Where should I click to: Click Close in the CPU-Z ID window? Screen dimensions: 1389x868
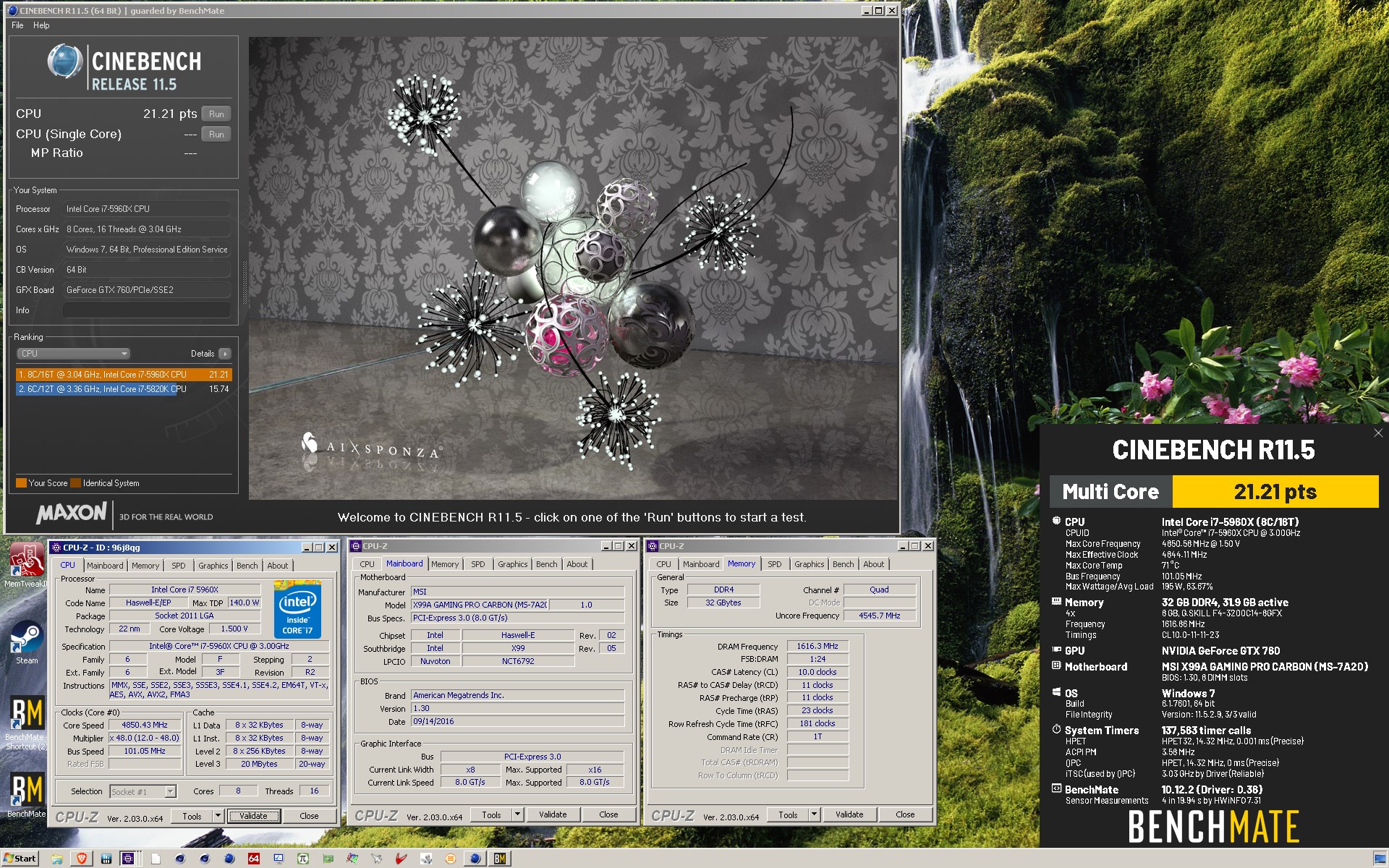pyautogui.click(x=309, y=816)
